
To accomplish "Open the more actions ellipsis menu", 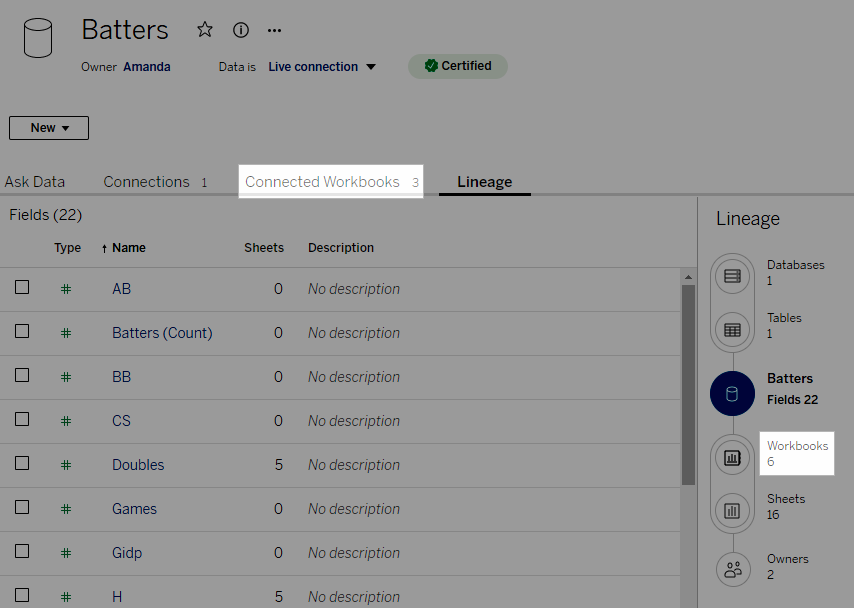I will click(x=274, y=30).
